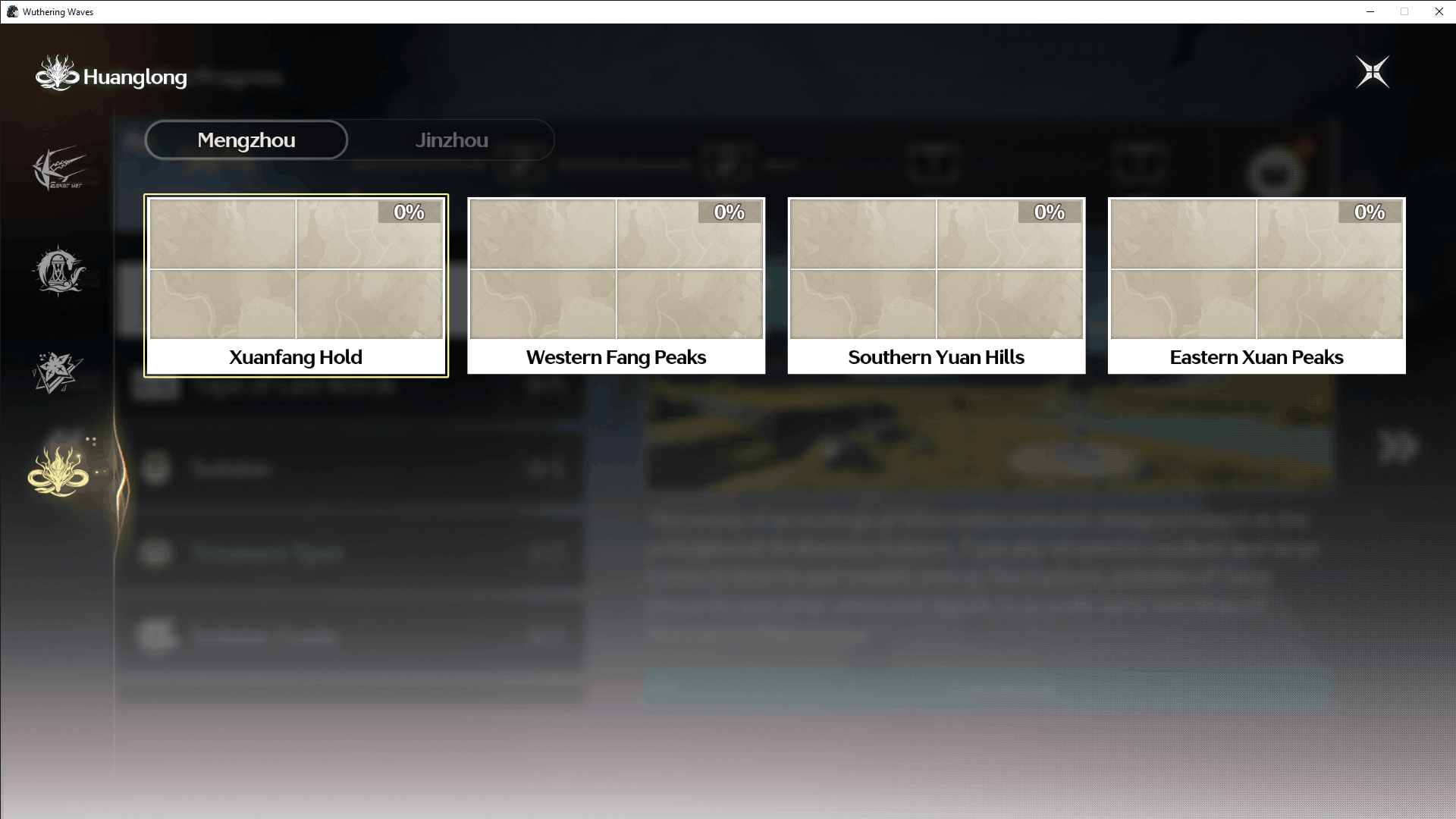Click the Huanglong header emblem icon
The image size is (1456, 819).
click(x=57, y=74)
